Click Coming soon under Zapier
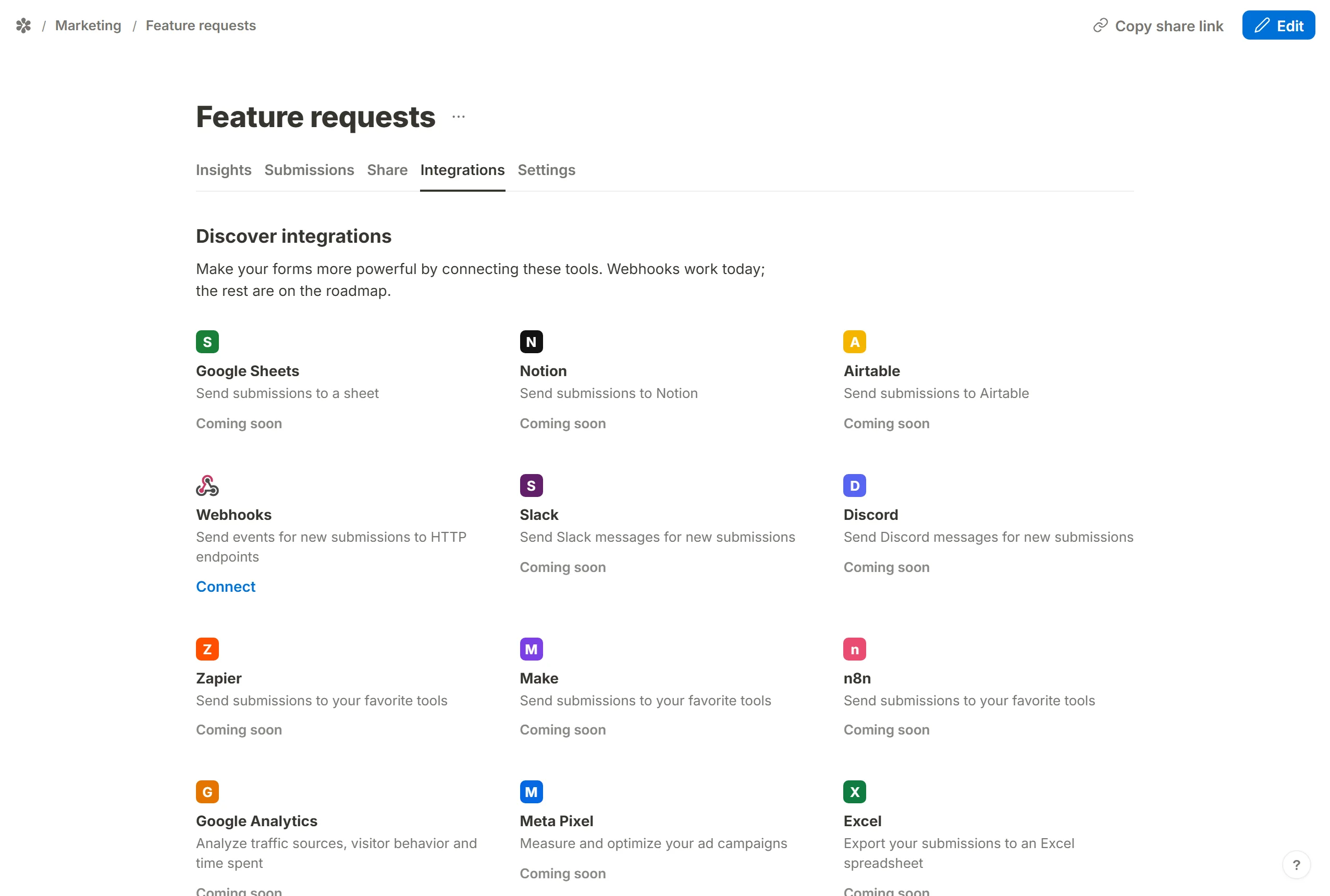This screenshot has width=1330, height=896. pos(239,730)
